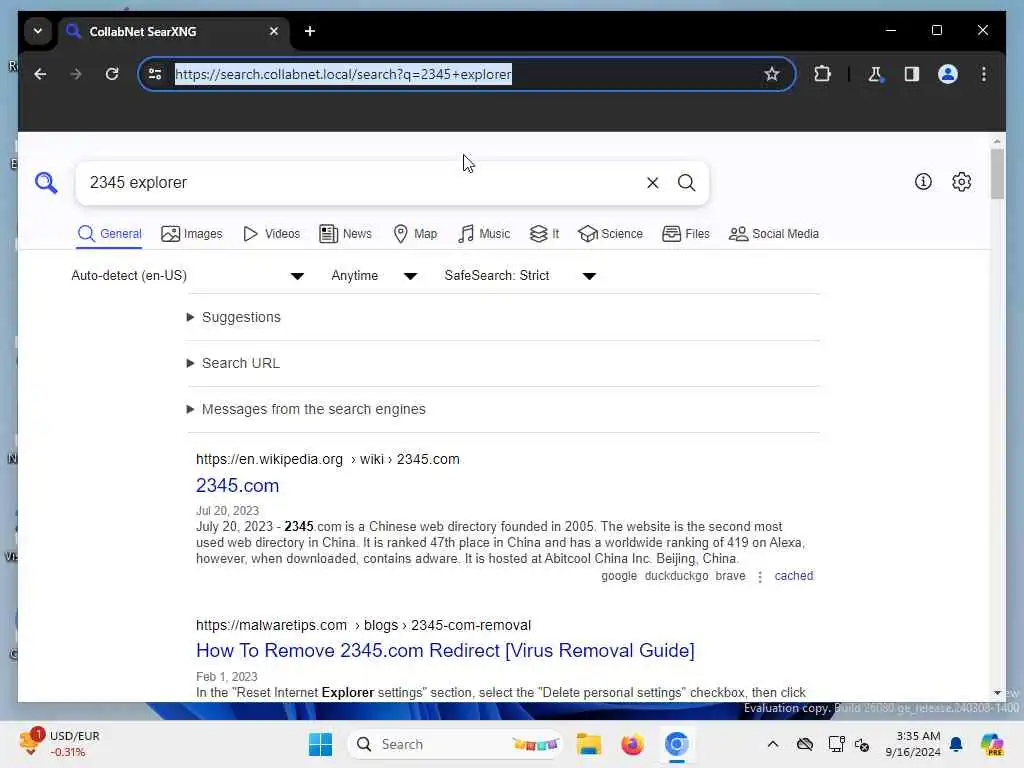The width and height of the screenshot is (1024, 768).
Task: Toggle the browser side panel
Action: (912, 74)
